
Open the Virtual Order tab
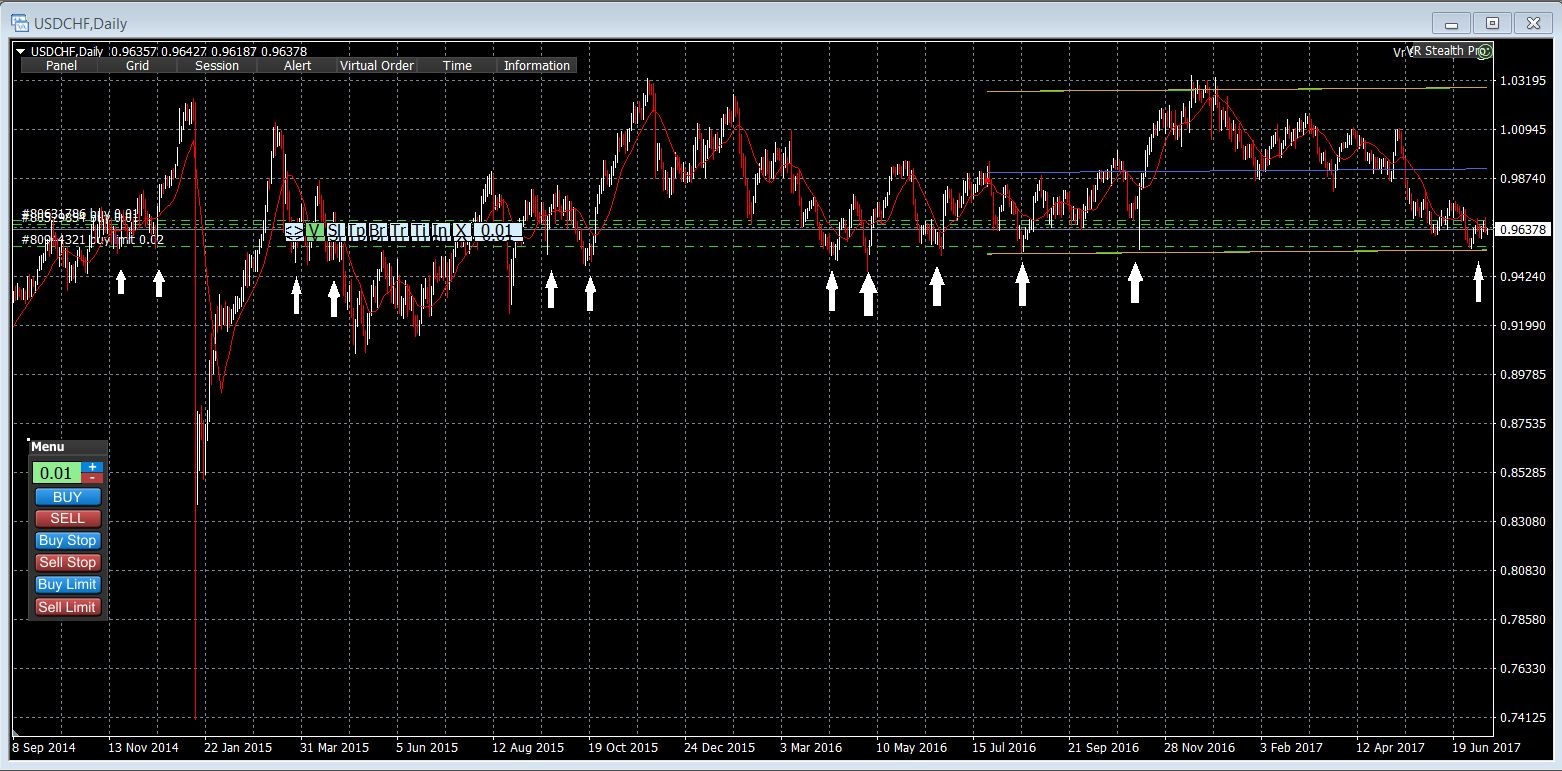click(377, 66)
